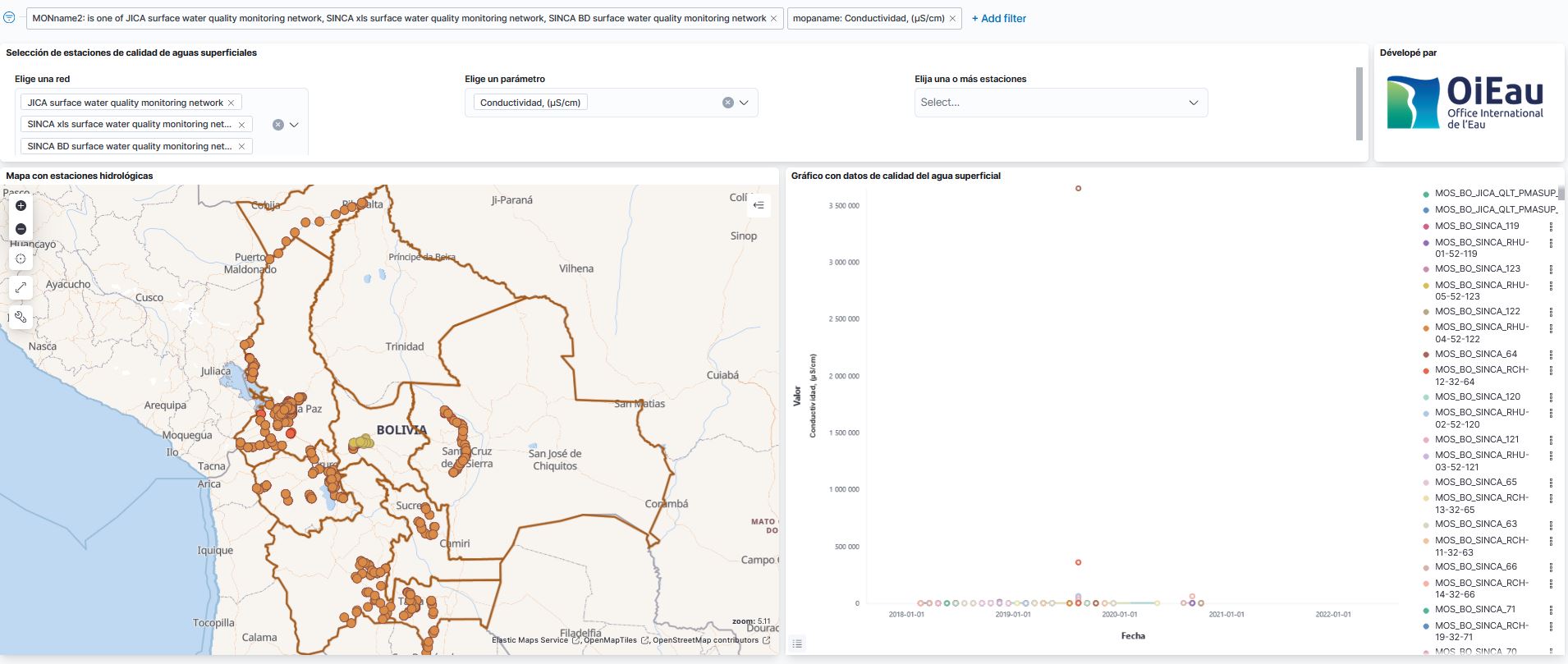Click the MOS_BO_SINCA_123 legend color dot
1568x664 pixels.
point(1426,269)
